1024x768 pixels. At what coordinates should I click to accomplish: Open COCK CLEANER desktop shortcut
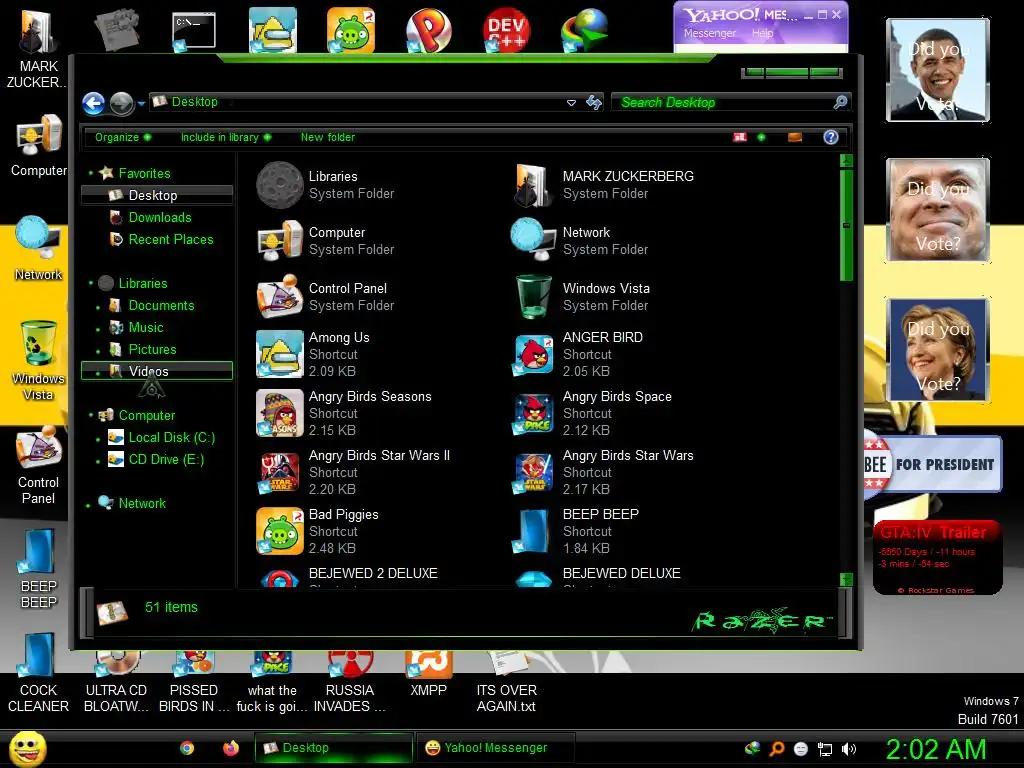pyautogui.click(x=38, y=673)
